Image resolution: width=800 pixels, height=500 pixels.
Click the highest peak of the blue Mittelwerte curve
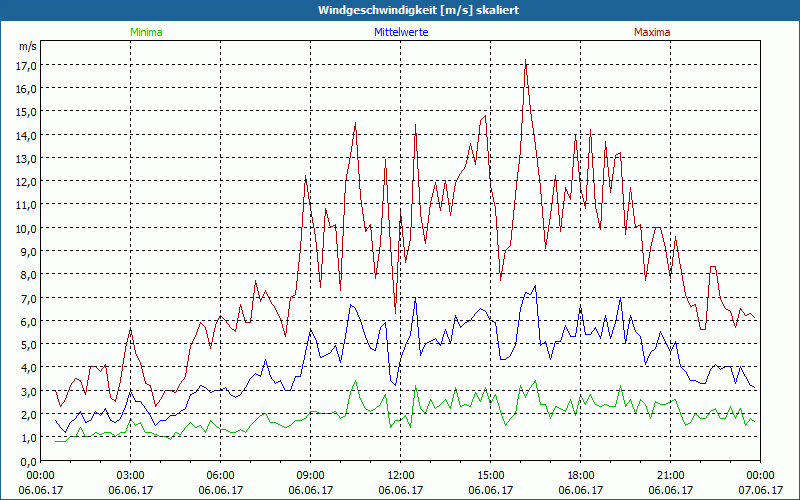coord(535,286)
